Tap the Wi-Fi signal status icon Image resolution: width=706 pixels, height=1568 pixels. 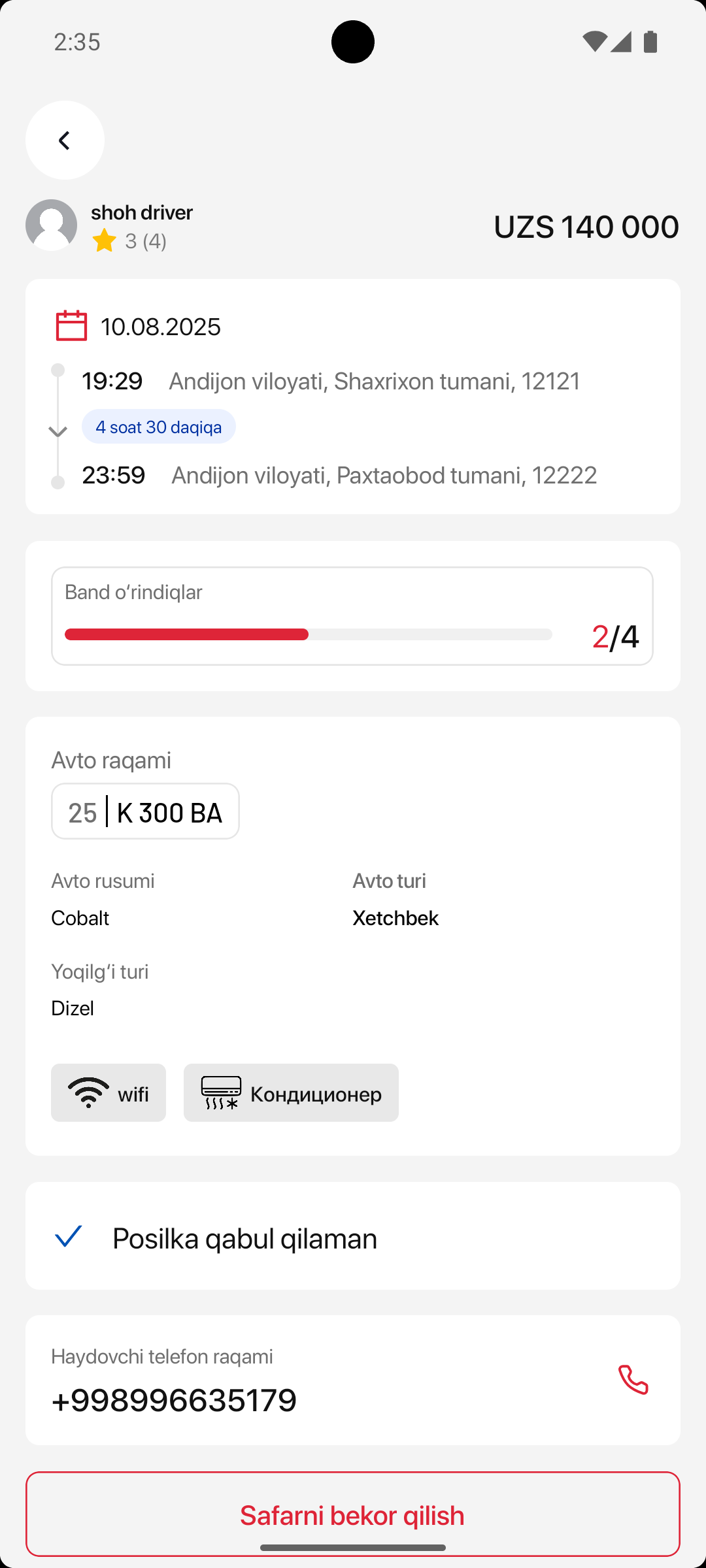(x=594, y=42)
